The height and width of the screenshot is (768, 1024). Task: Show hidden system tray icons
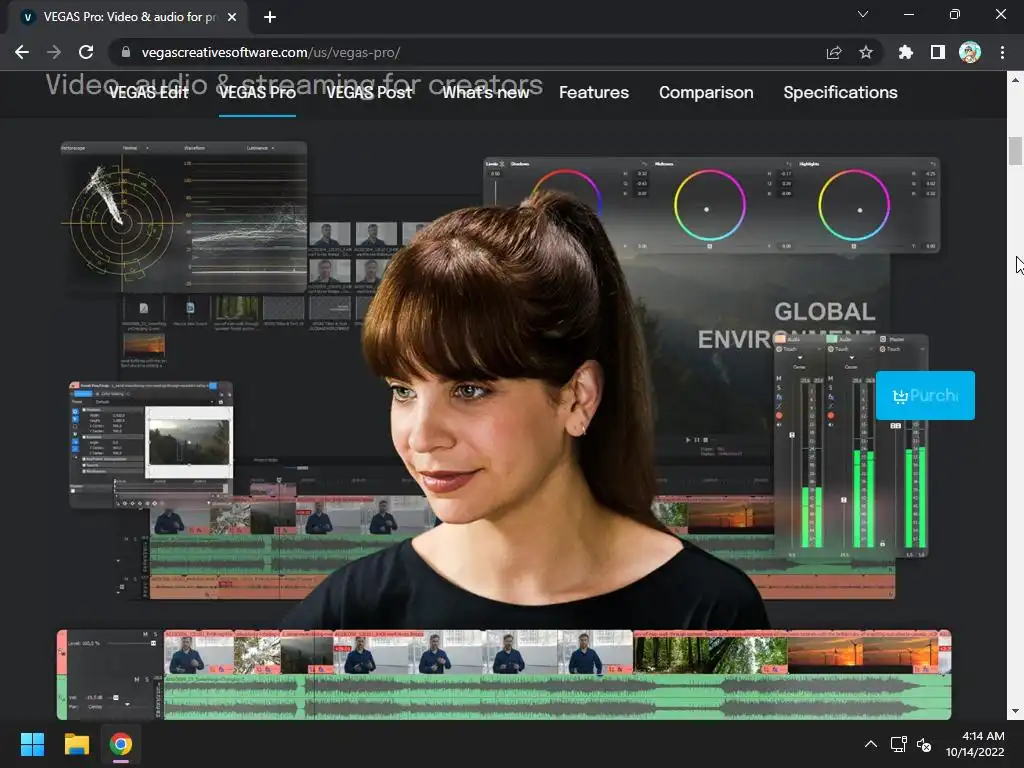[871, 744]
